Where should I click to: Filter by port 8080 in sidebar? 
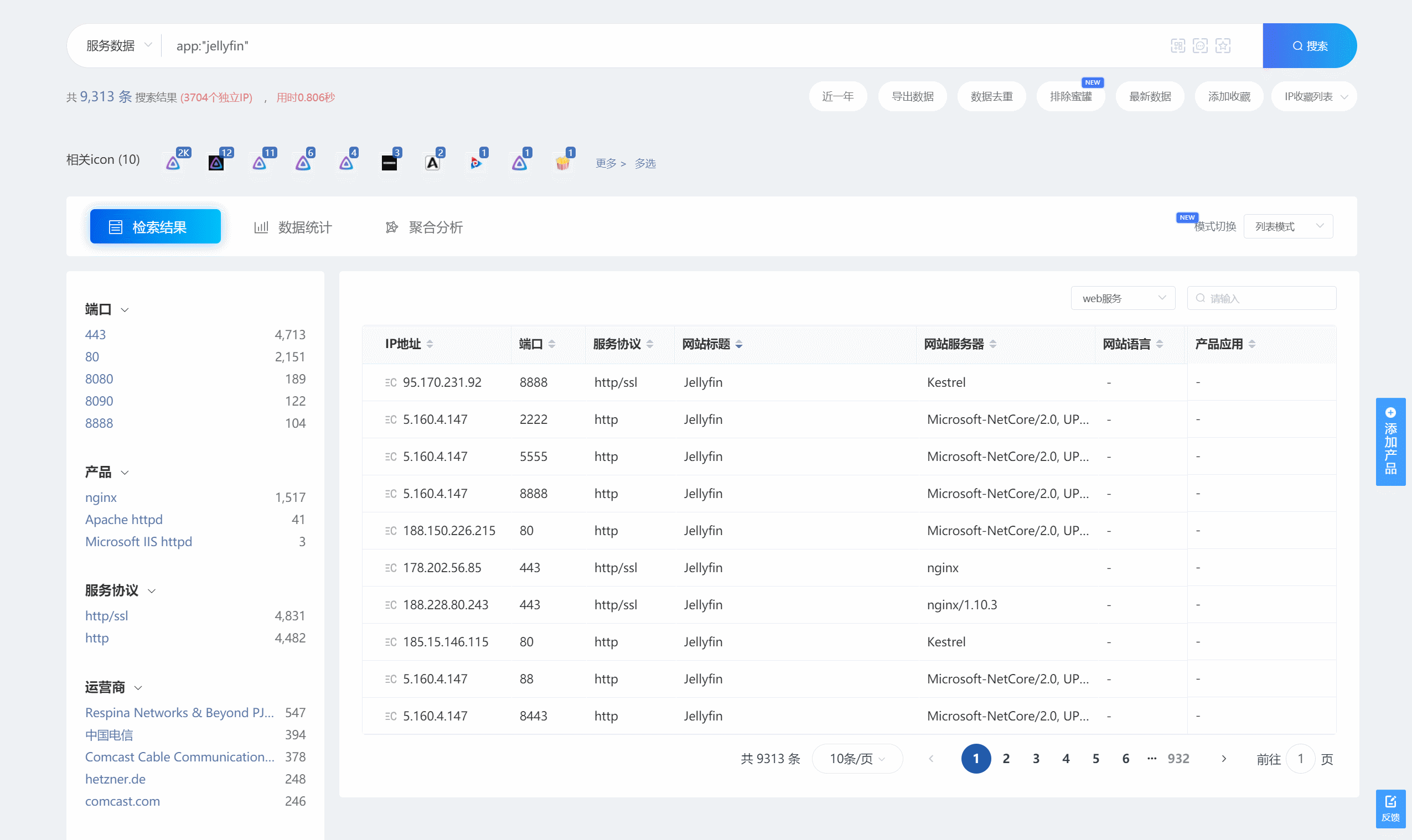(x=99, y=378)
